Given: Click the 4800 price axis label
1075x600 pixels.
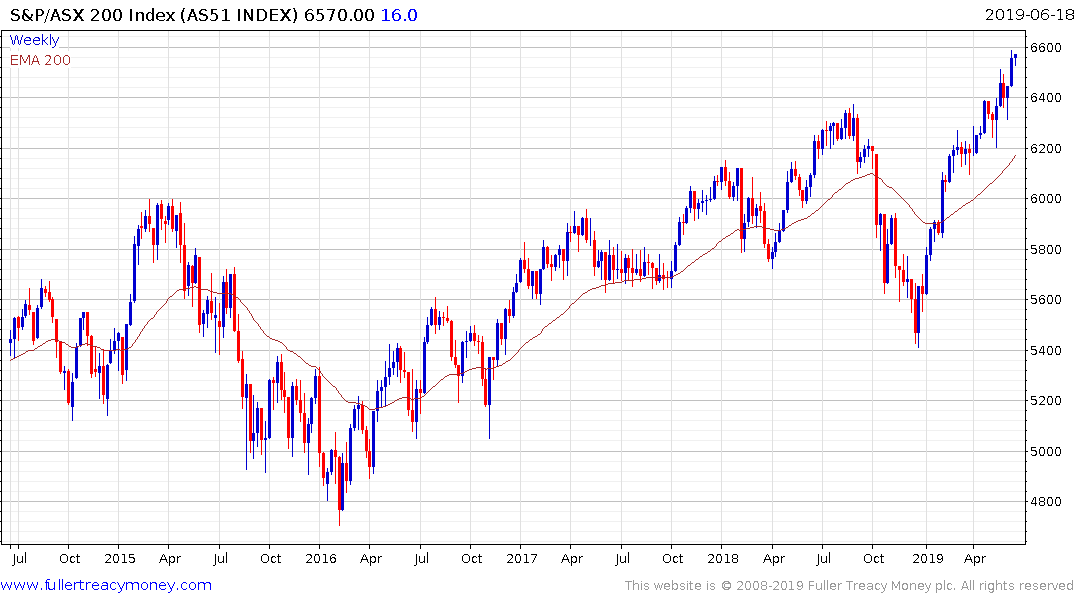Looking at the screenshot, I should (x=1046, y=501).
